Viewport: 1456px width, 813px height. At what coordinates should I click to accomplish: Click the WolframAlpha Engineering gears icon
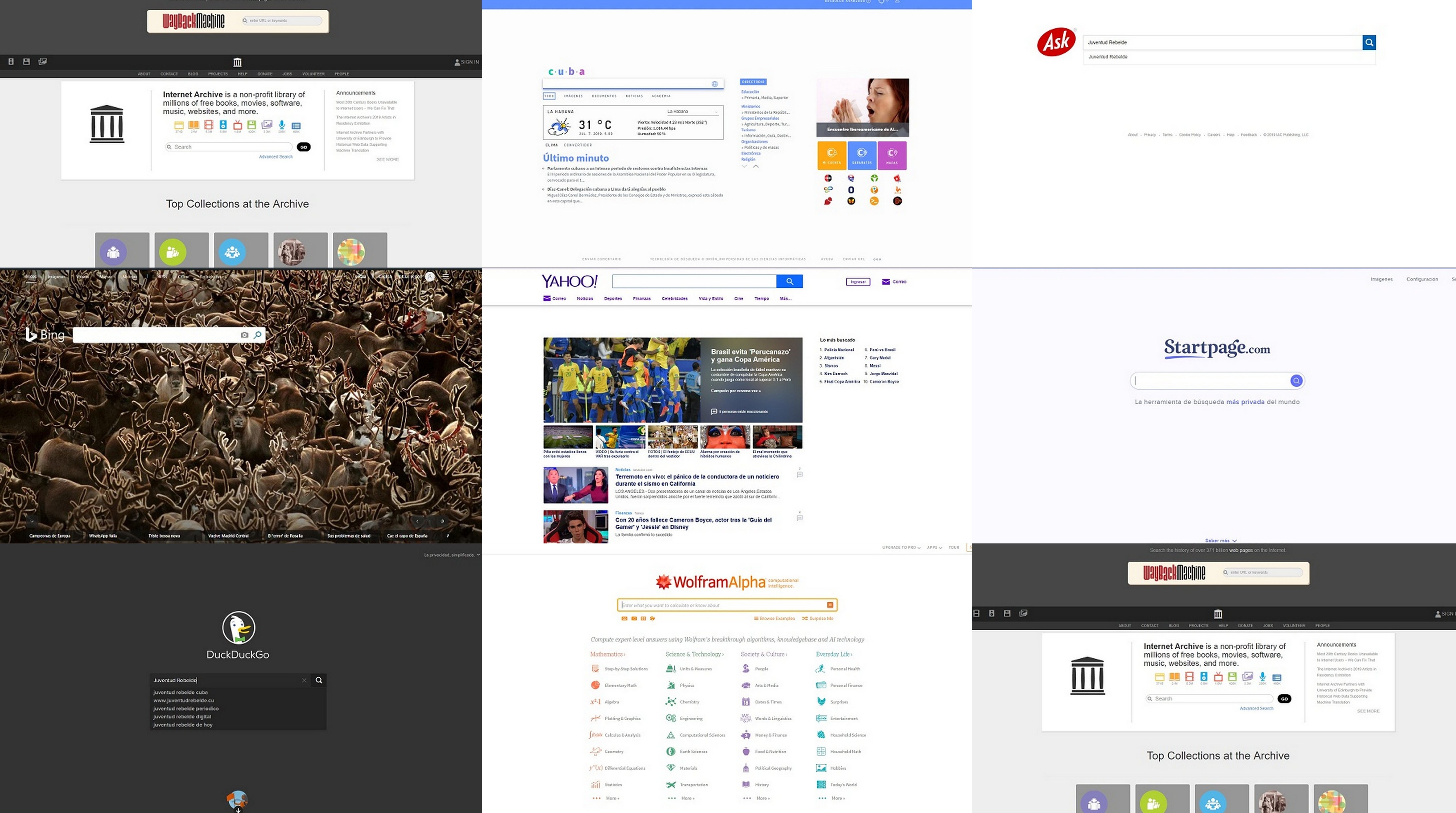(x=670, y=718)
